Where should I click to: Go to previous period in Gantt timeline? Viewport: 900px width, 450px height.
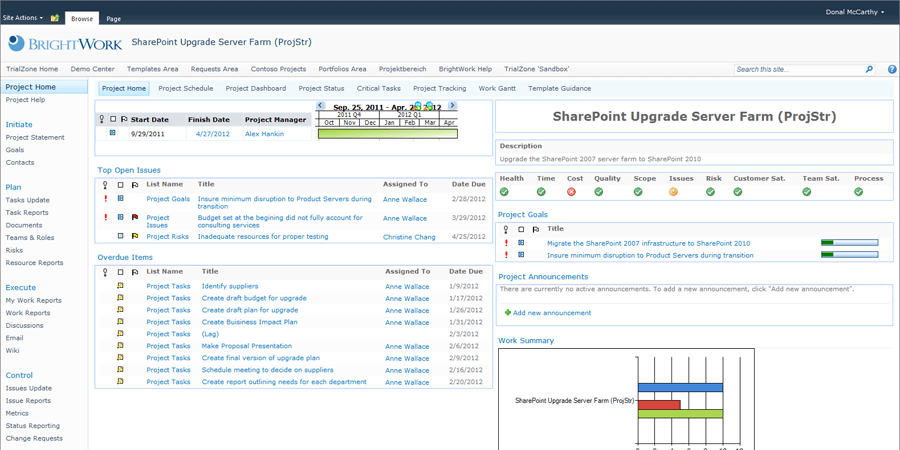pos(321,106)
